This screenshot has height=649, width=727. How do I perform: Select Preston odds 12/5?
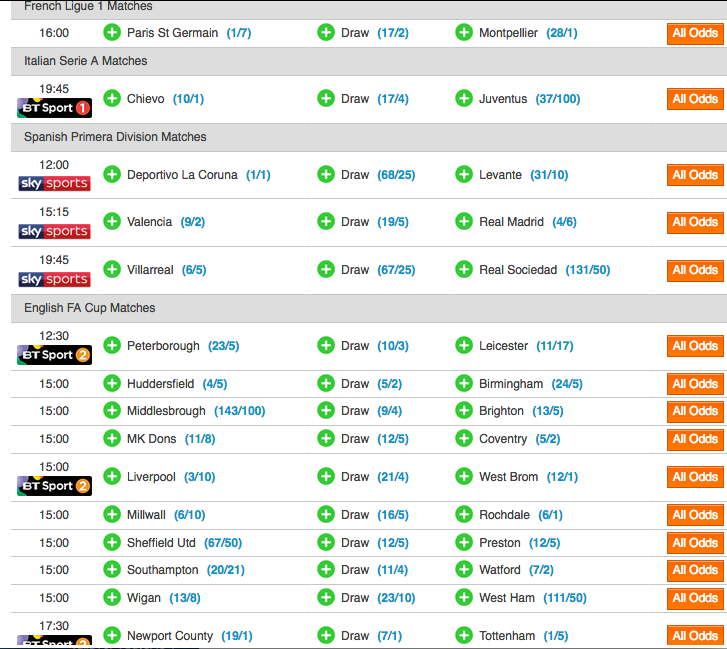coord(545,543)
